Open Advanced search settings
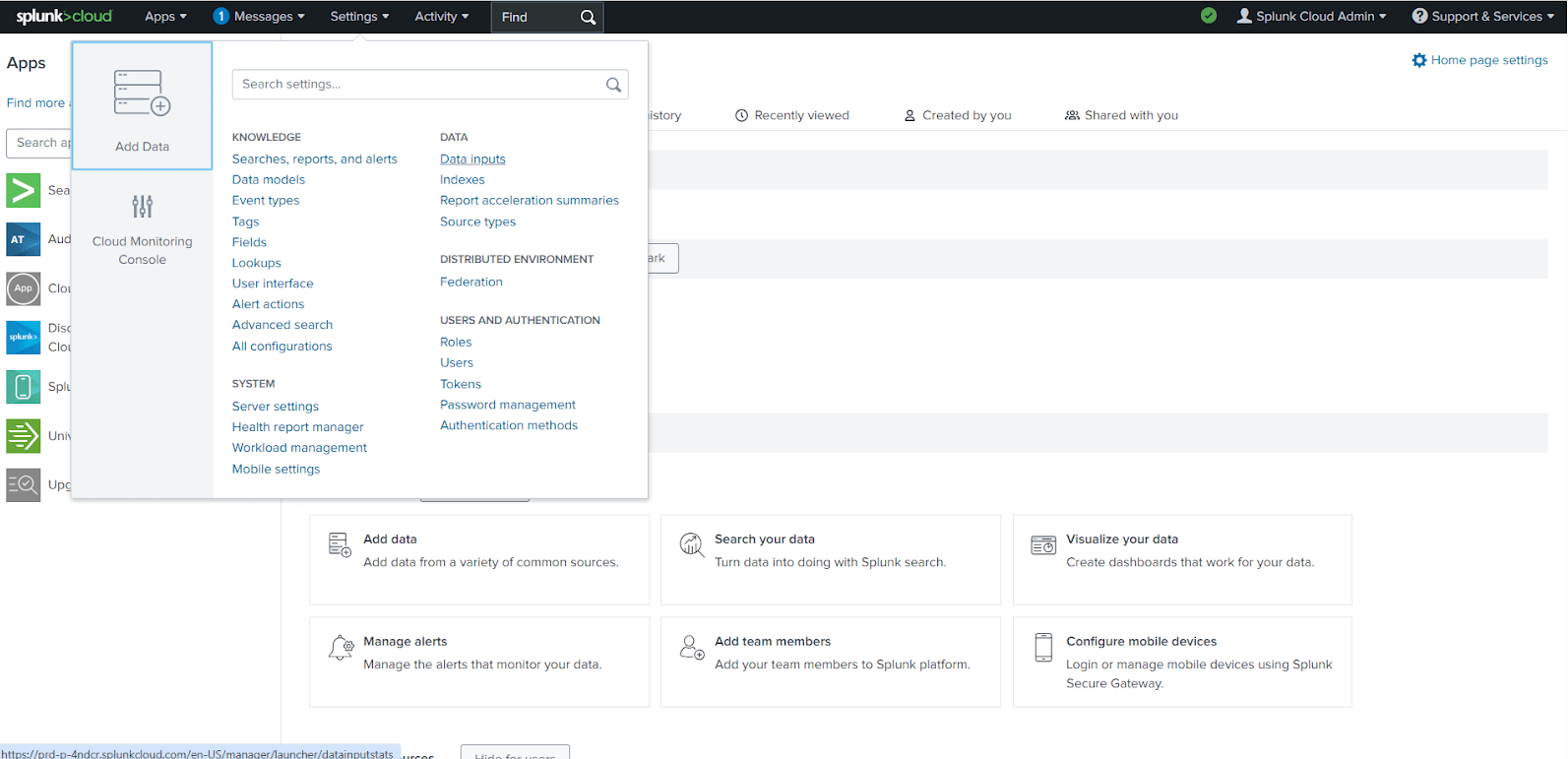This screenshot has height=759, width=1568. [x=282, y=325]
